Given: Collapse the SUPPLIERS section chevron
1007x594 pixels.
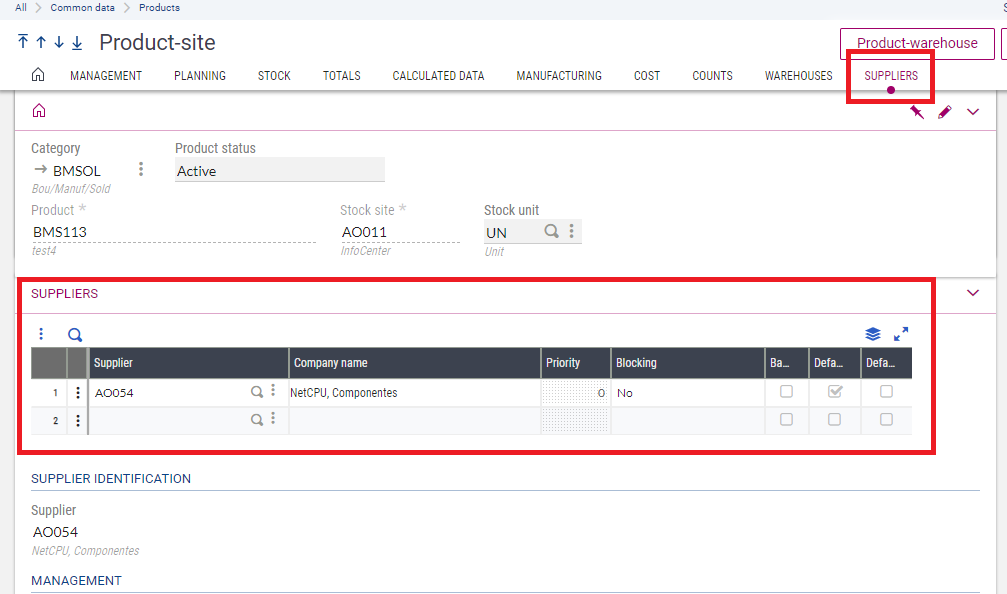Looking at the screenshot, I should (973, 293).
